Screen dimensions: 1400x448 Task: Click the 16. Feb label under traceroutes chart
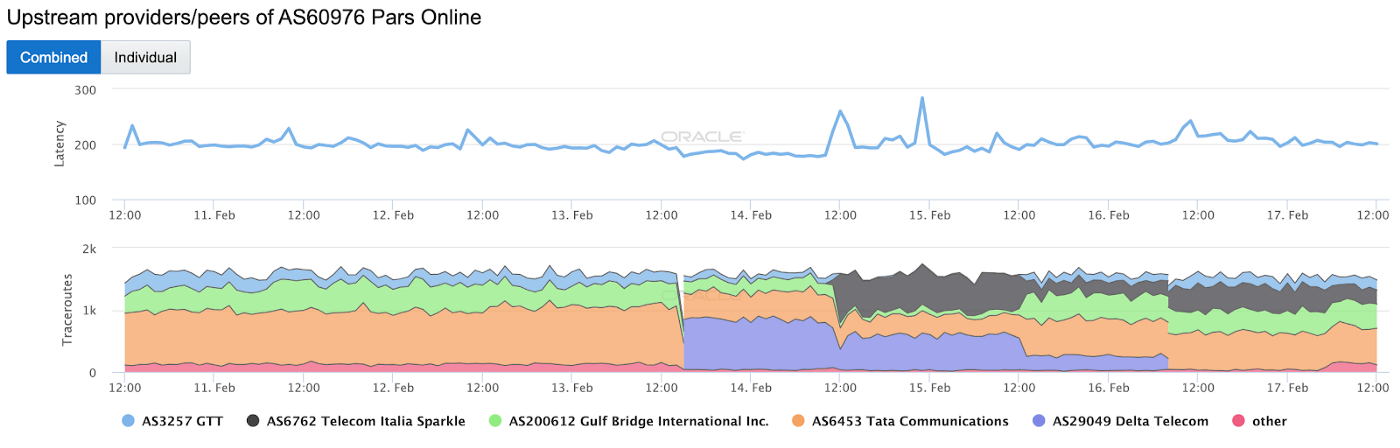tap(1108, 388)
